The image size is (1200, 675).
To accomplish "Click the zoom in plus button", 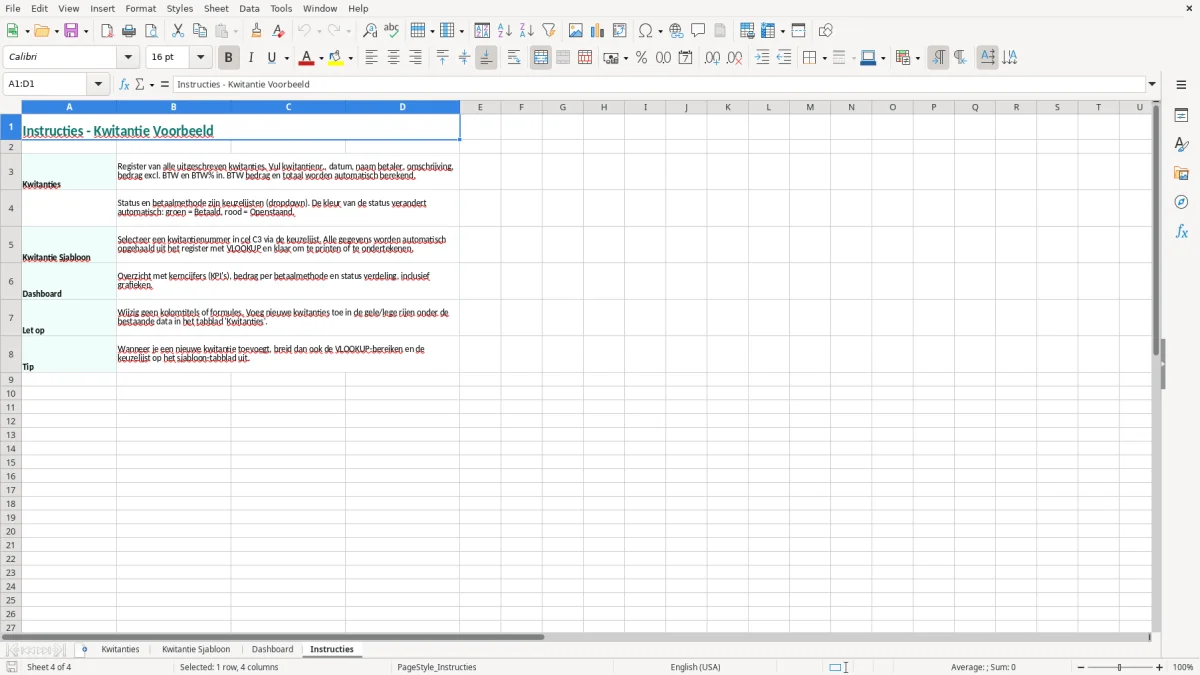I will [x=1160, y=667].
